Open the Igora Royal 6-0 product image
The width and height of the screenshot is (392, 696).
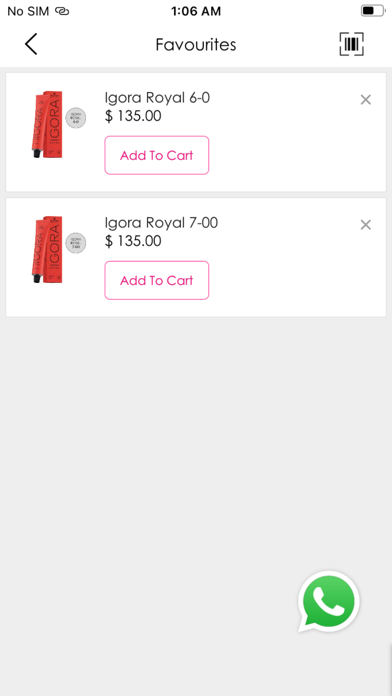pos(47,124)
